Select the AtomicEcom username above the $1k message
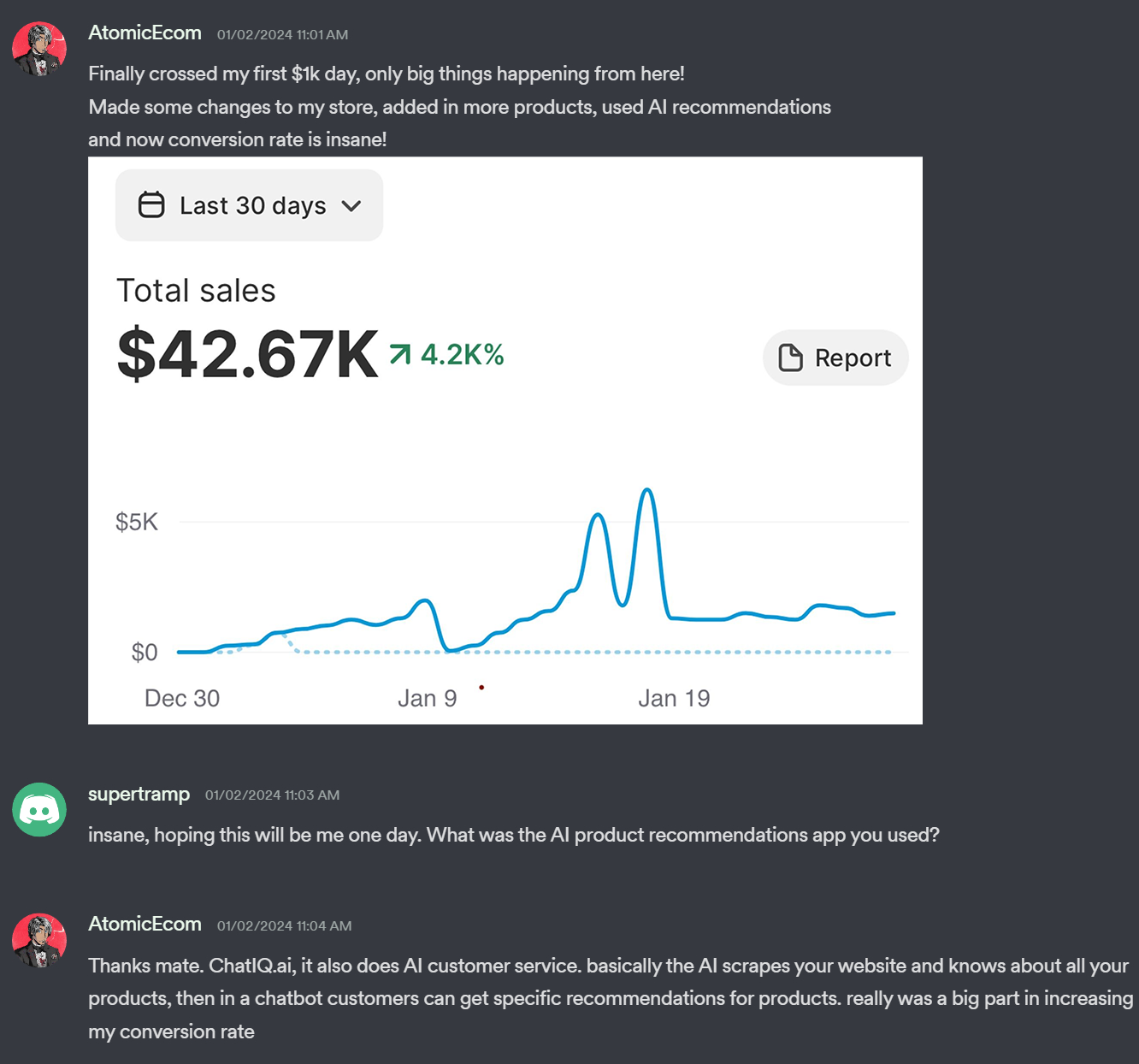The height and width of the screenshot is (1064, 1139). coord(145,33)
